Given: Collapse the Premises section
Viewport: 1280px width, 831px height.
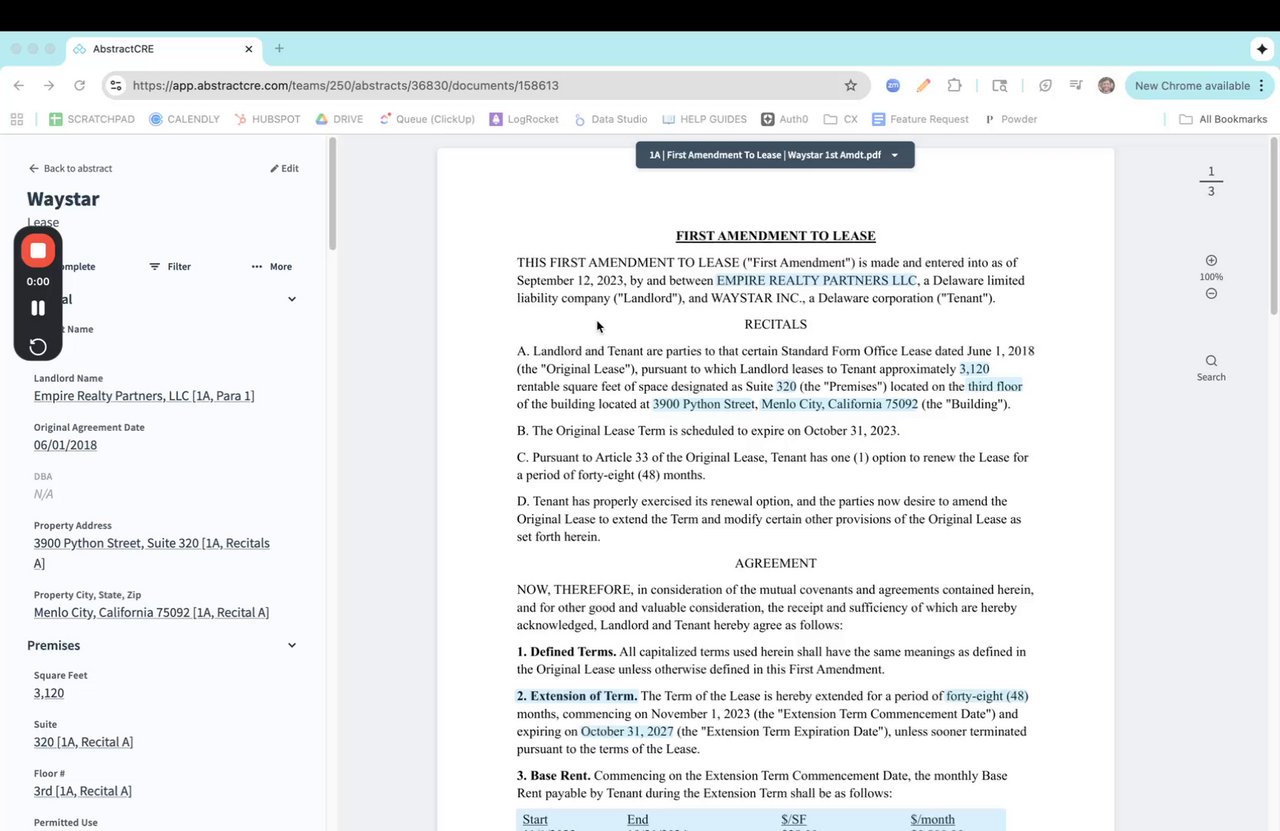Looking at the screenshot, I should coord(292,645).
